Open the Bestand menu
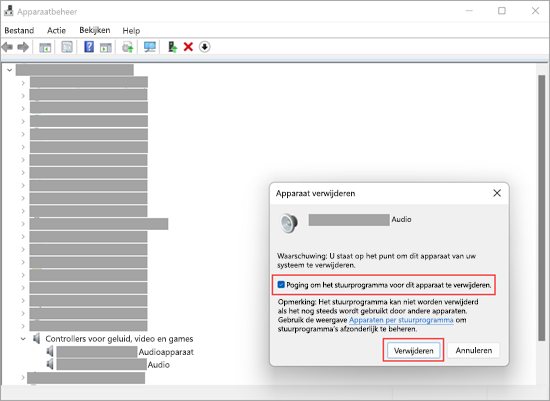The height and width of the screenshot is (401, 550). click(x=19, y=31)
